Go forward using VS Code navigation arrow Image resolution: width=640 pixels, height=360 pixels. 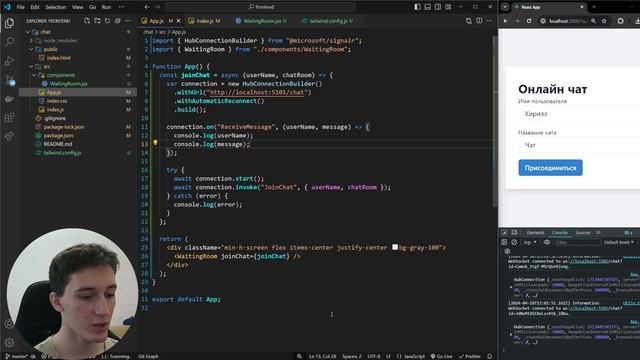click(x=157, y=7)
